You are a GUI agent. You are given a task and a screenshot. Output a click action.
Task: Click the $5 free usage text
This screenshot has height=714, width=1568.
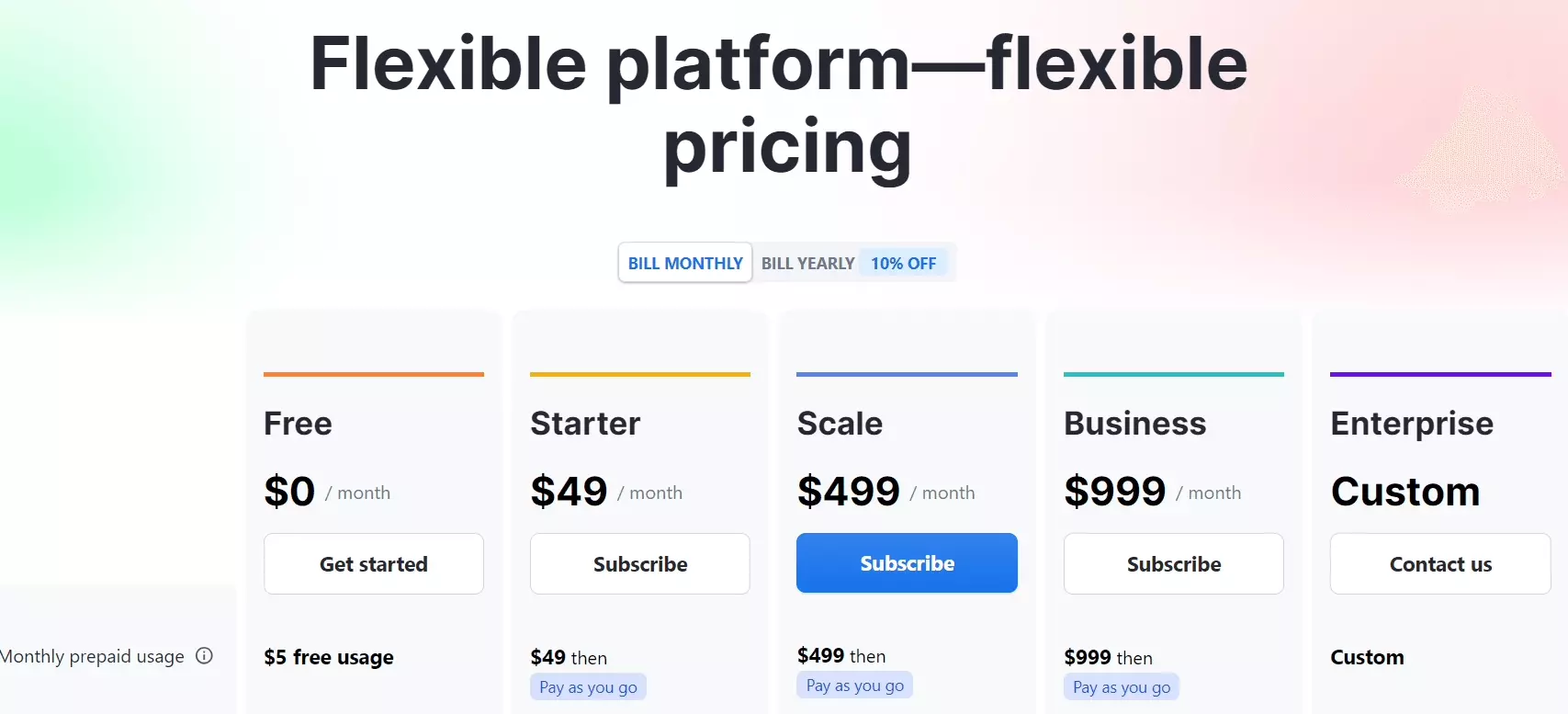coord(329,658)
